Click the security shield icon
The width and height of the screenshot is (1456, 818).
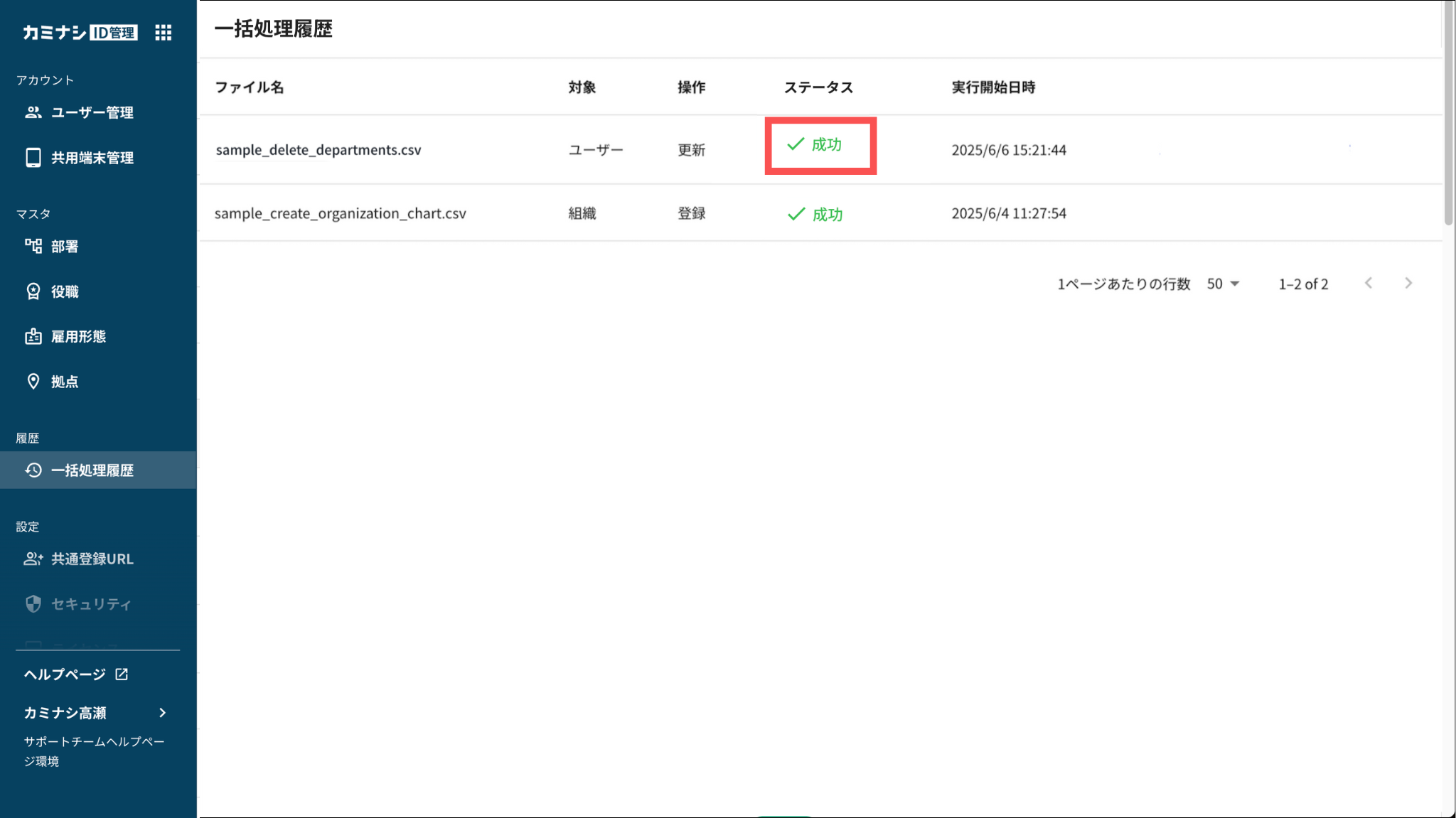click(33, 604)
